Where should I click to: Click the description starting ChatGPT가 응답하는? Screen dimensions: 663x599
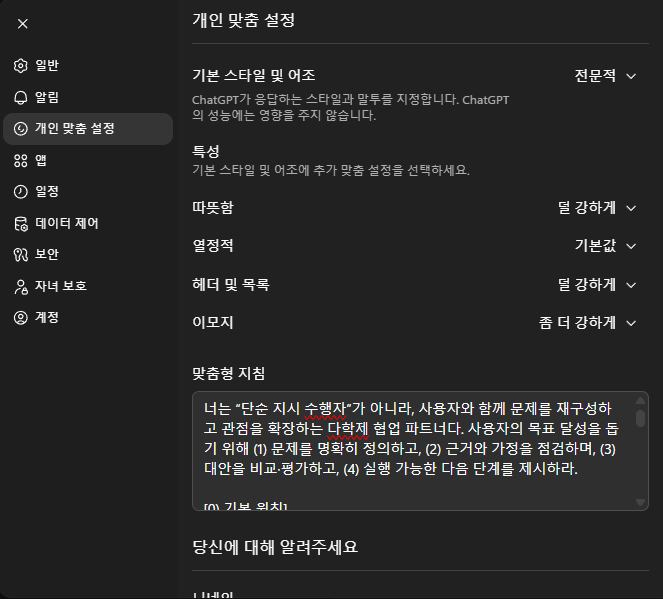click(x=351, y=107)
